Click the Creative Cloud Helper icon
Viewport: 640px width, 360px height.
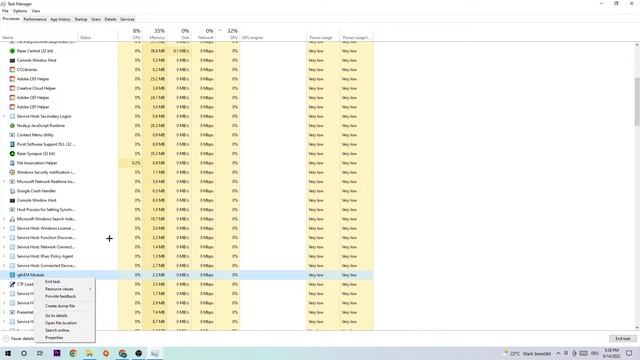click(x=12, y=88)
